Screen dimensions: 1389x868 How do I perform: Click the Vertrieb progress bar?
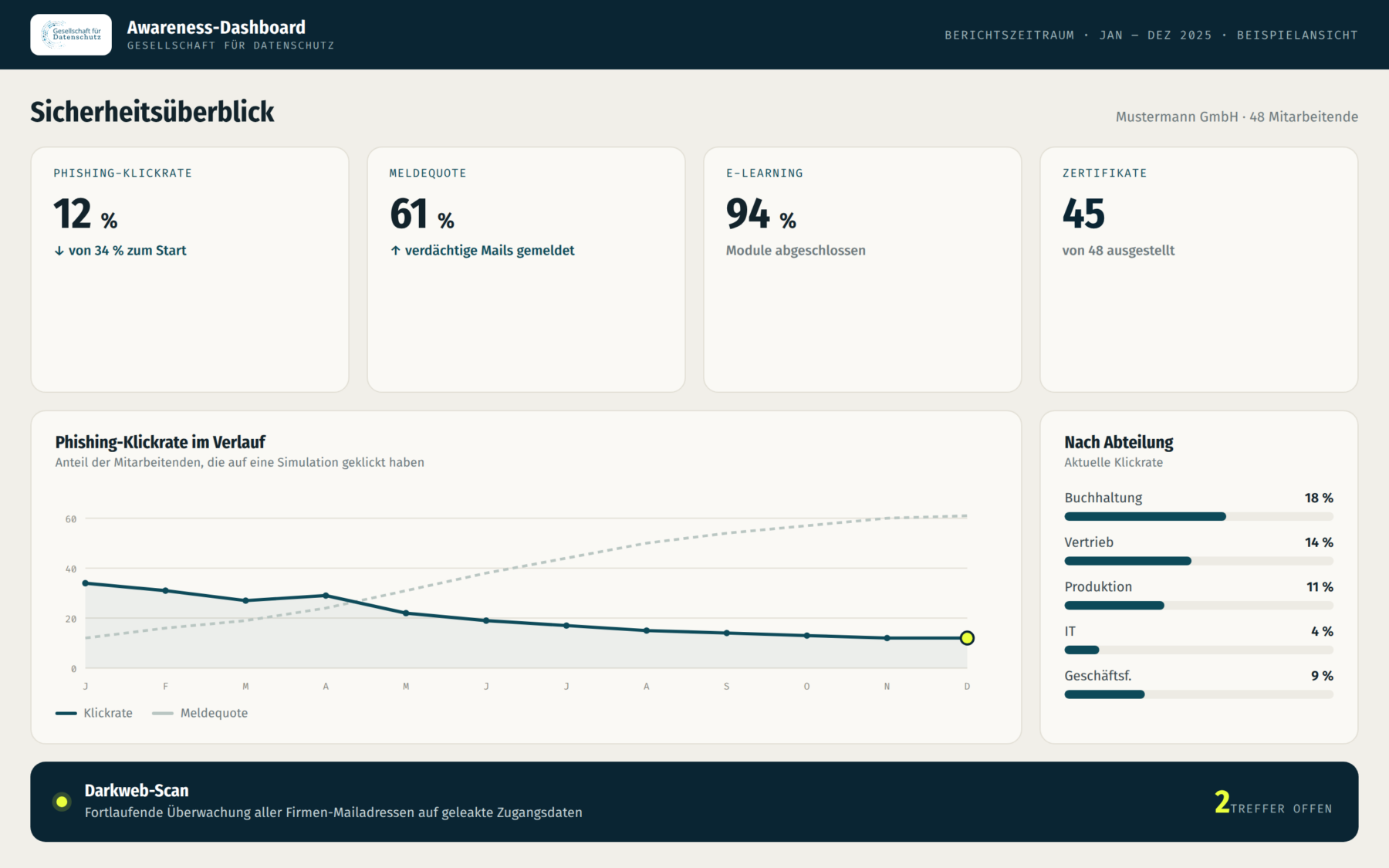pos(1198,561)
